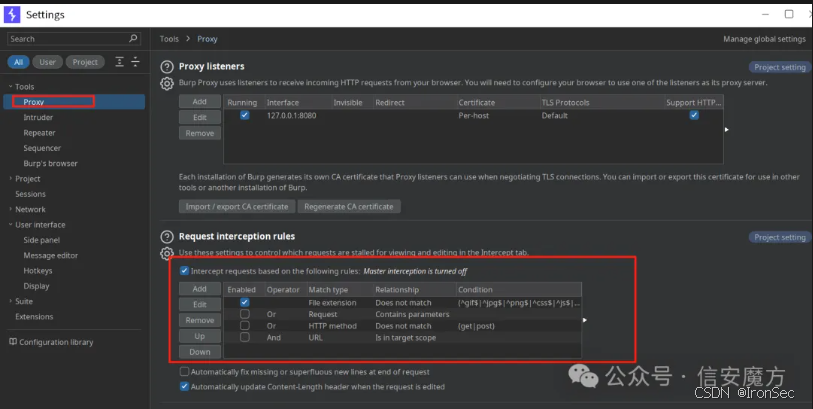This screenshot has width=813, height=409.
Task: Remove the selected interception rule
Action: pos(200,320)
